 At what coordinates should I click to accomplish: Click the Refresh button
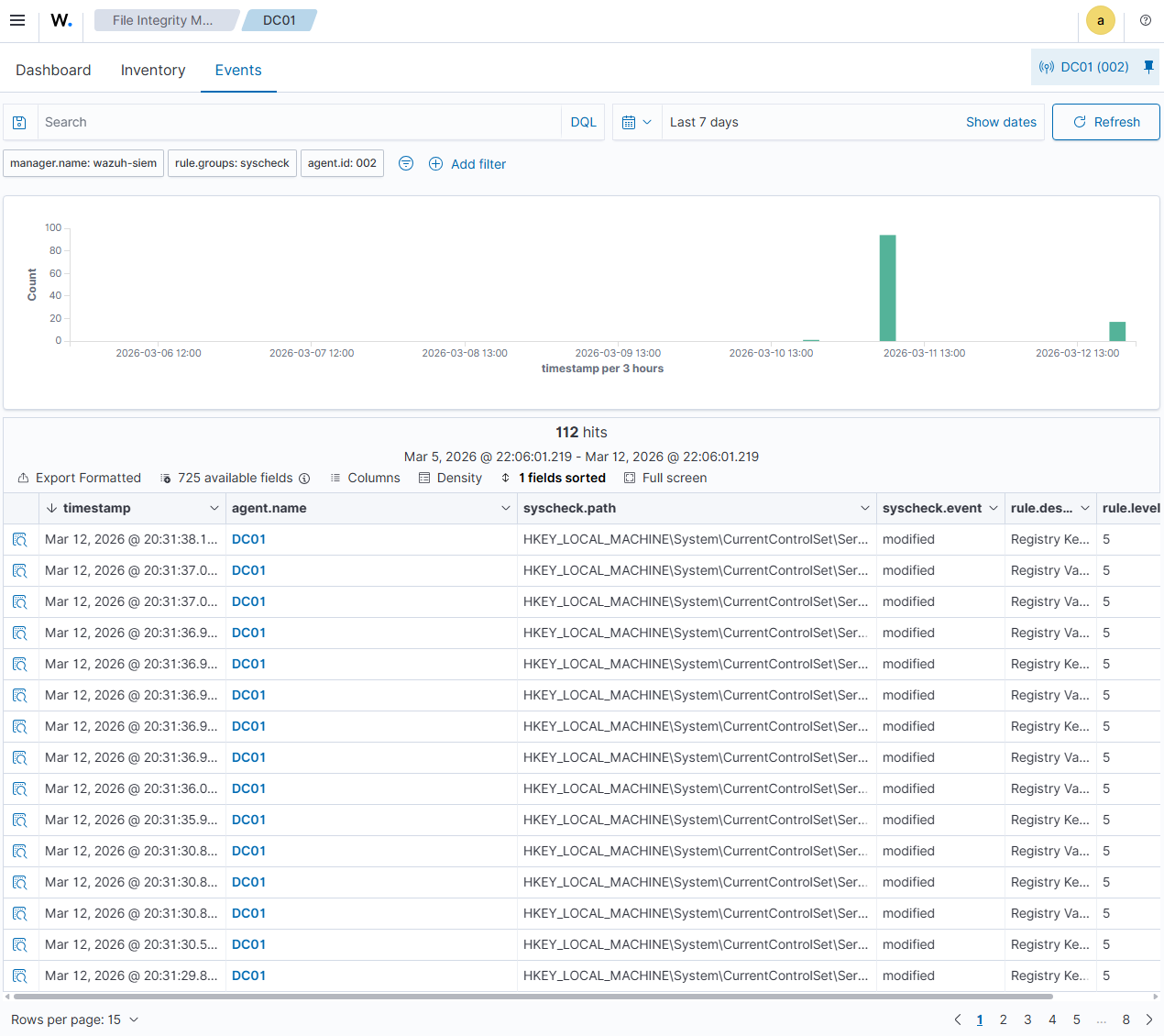(1105, 121)
